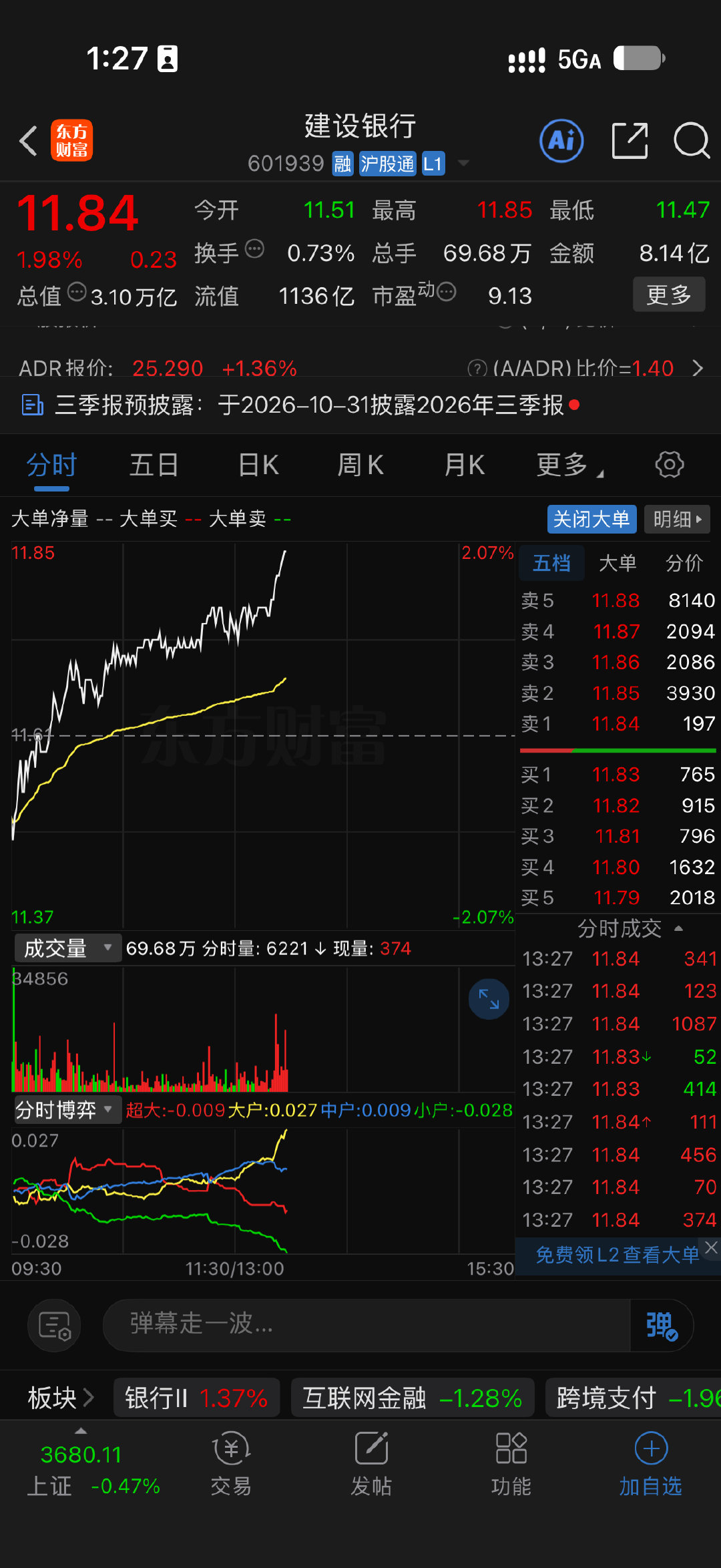Tap 卖1 price 11.84 row
721x1568 pixels.
coord(618,723)
